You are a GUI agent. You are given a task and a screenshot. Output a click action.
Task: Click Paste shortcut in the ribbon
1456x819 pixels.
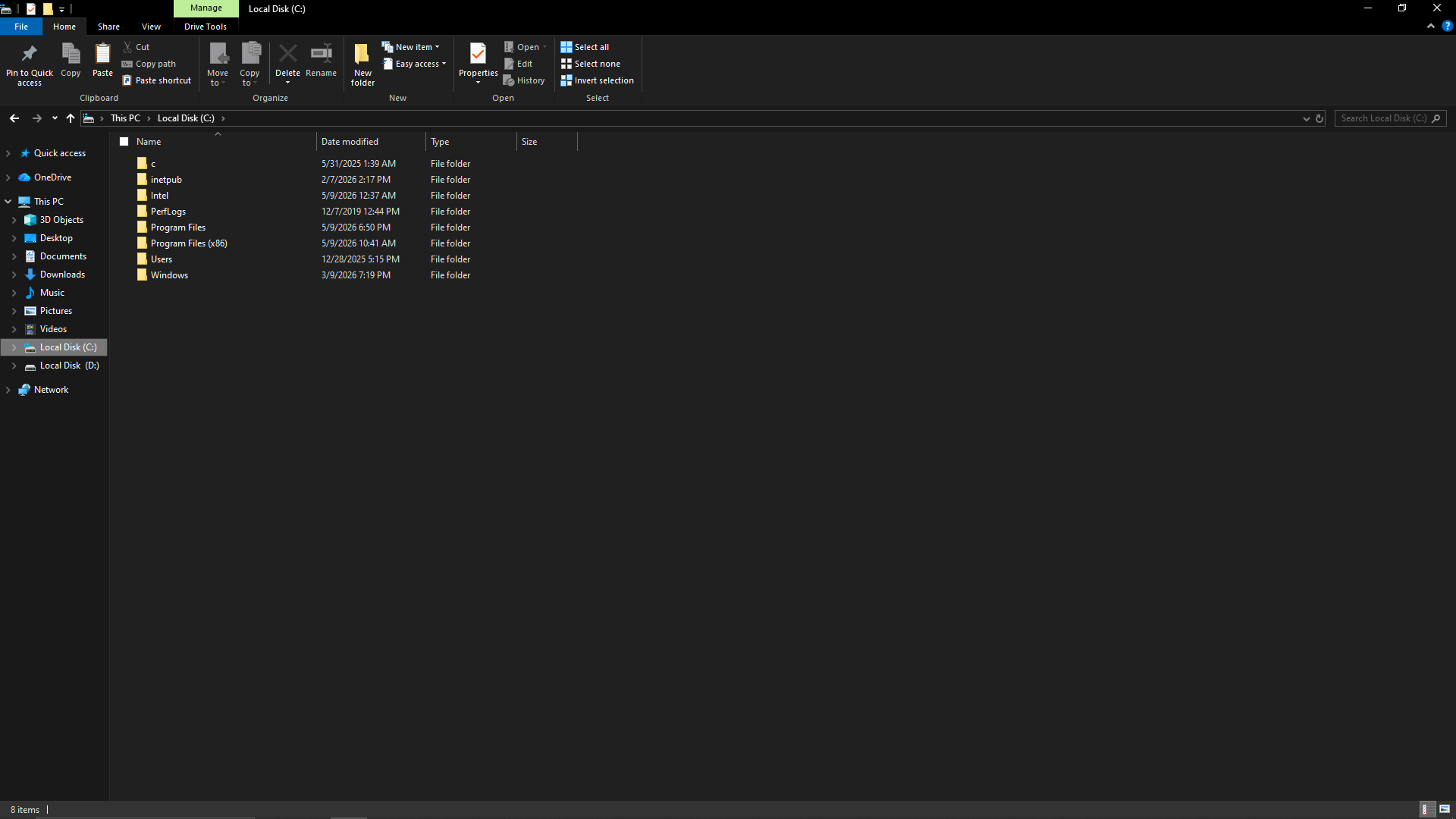[157, 80]
